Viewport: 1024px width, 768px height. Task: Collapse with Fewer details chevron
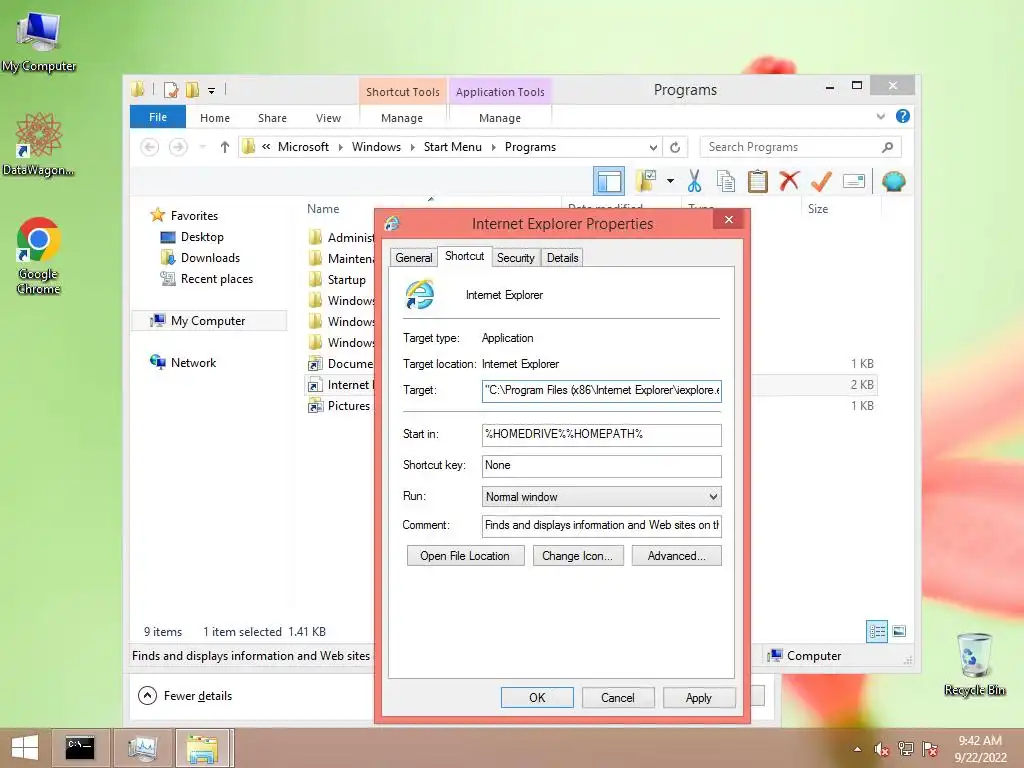[x=148, y=696]
